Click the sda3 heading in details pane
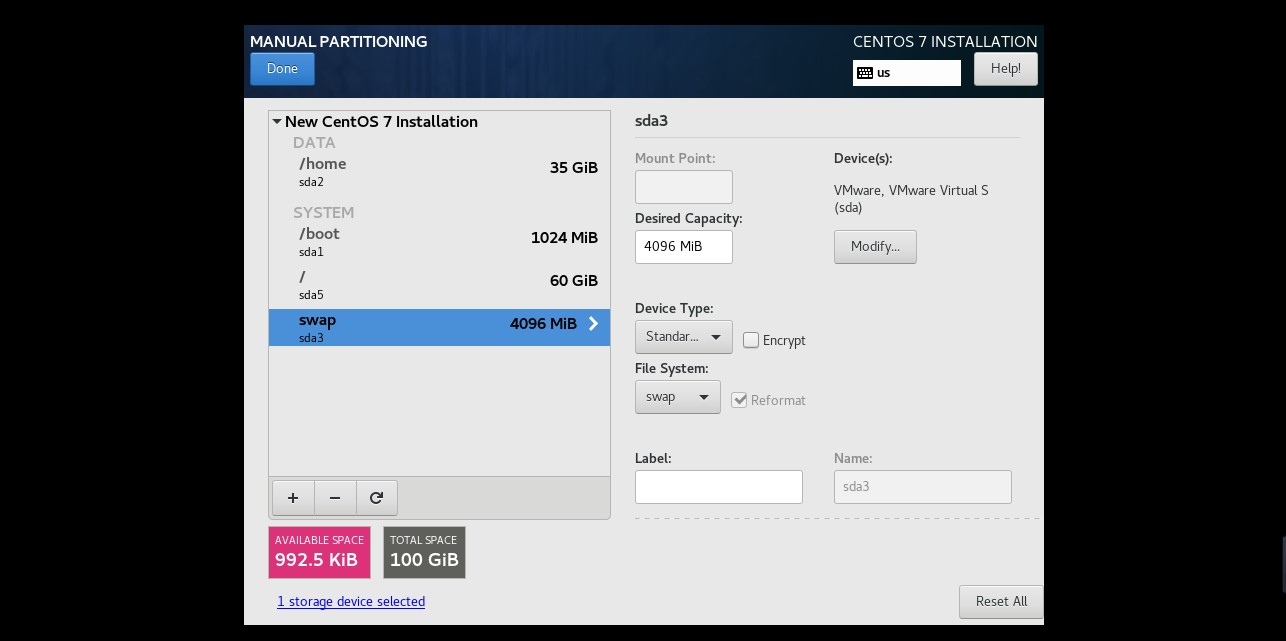 651,121
